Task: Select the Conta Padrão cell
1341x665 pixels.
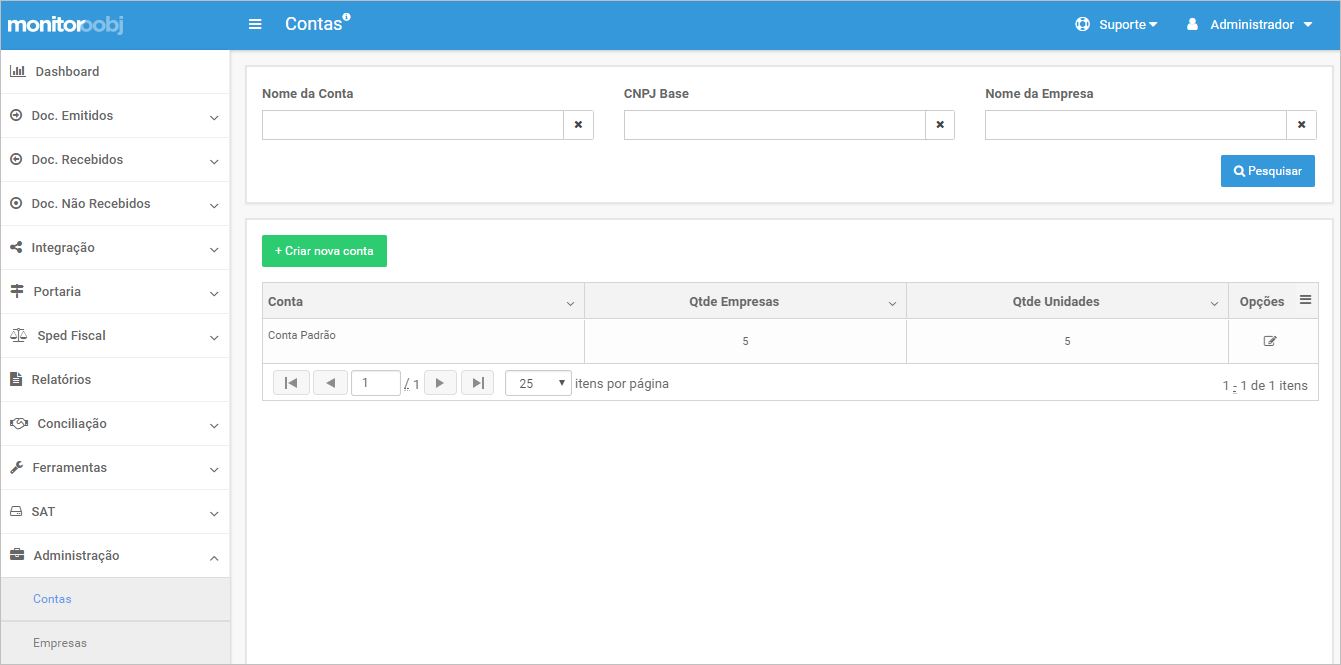Action: pos(423,341)
